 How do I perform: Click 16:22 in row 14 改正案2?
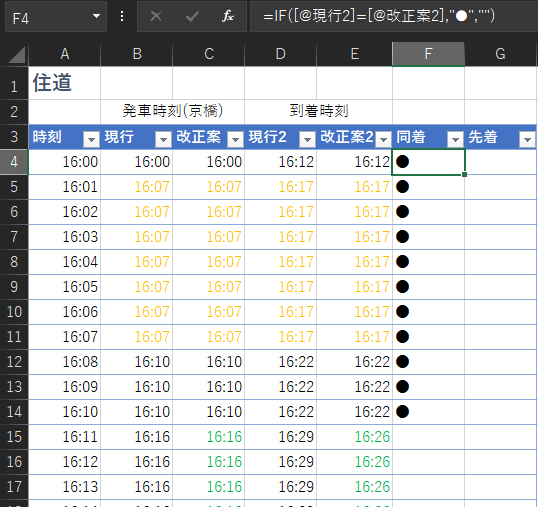coord(354,412)
